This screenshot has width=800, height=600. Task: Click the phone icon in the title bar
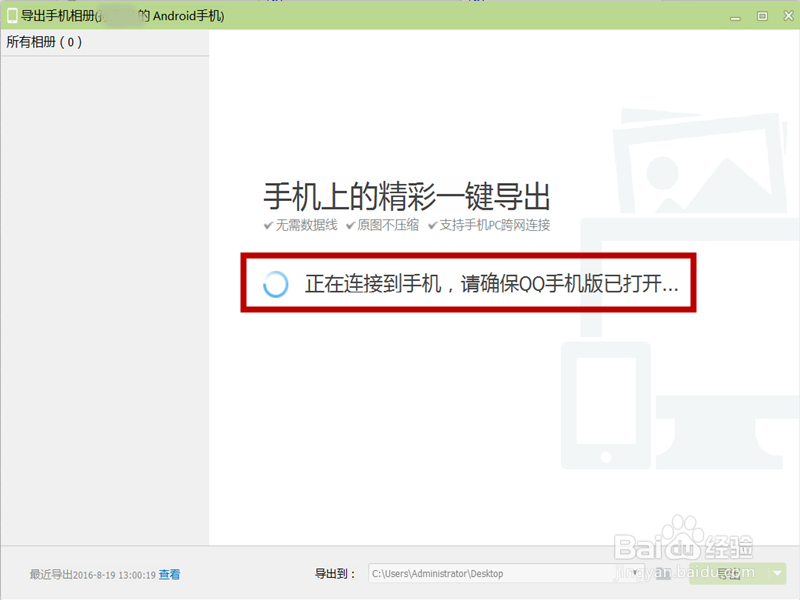pos(12,16)
